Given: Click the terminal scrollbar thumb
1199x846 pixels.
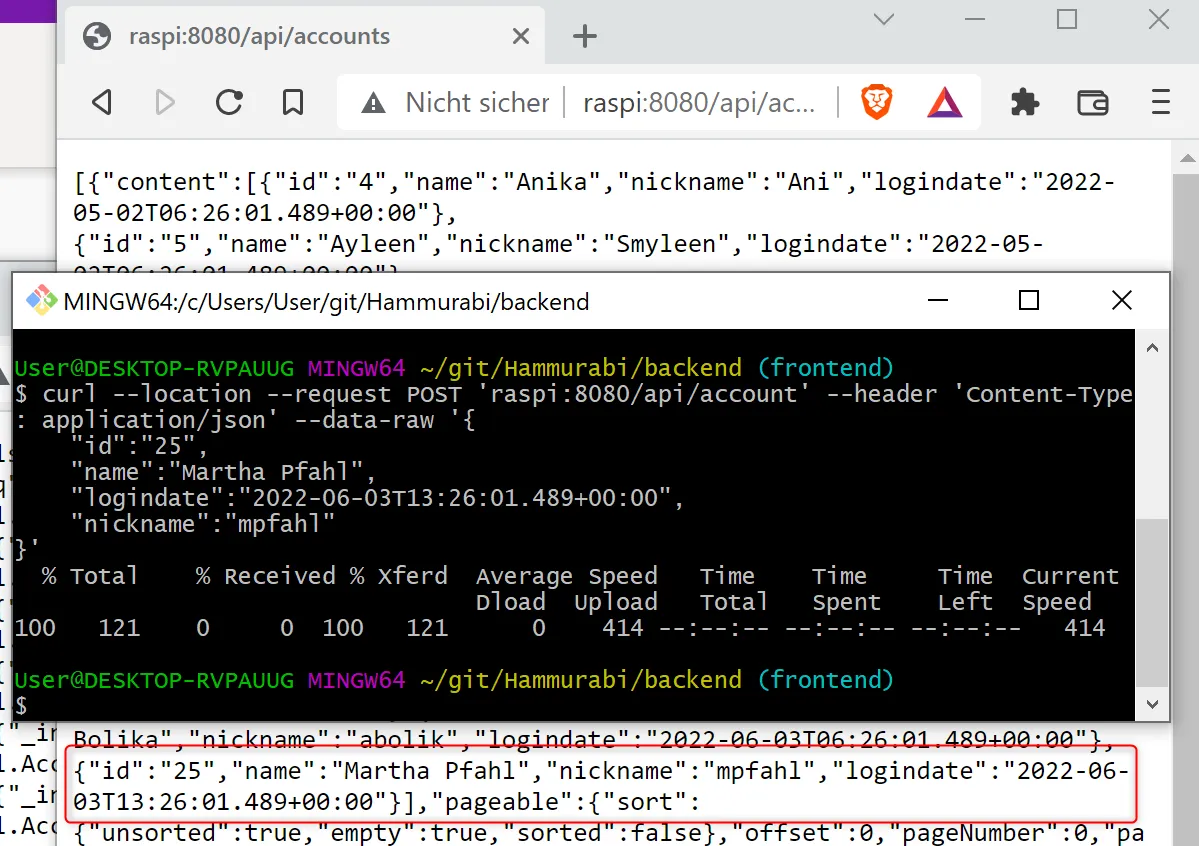Looking at the screenshot, I should (1152, 603).
